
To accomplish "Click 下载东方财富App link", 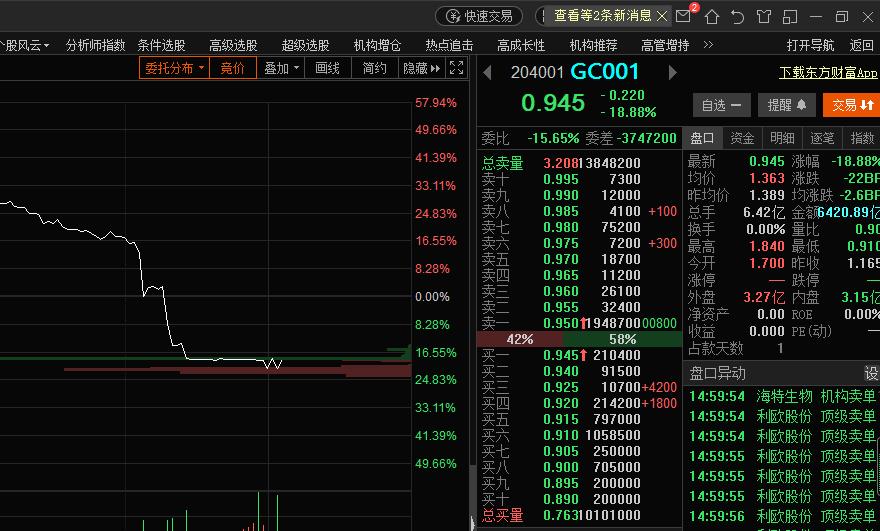I will (x=828, y=72).
